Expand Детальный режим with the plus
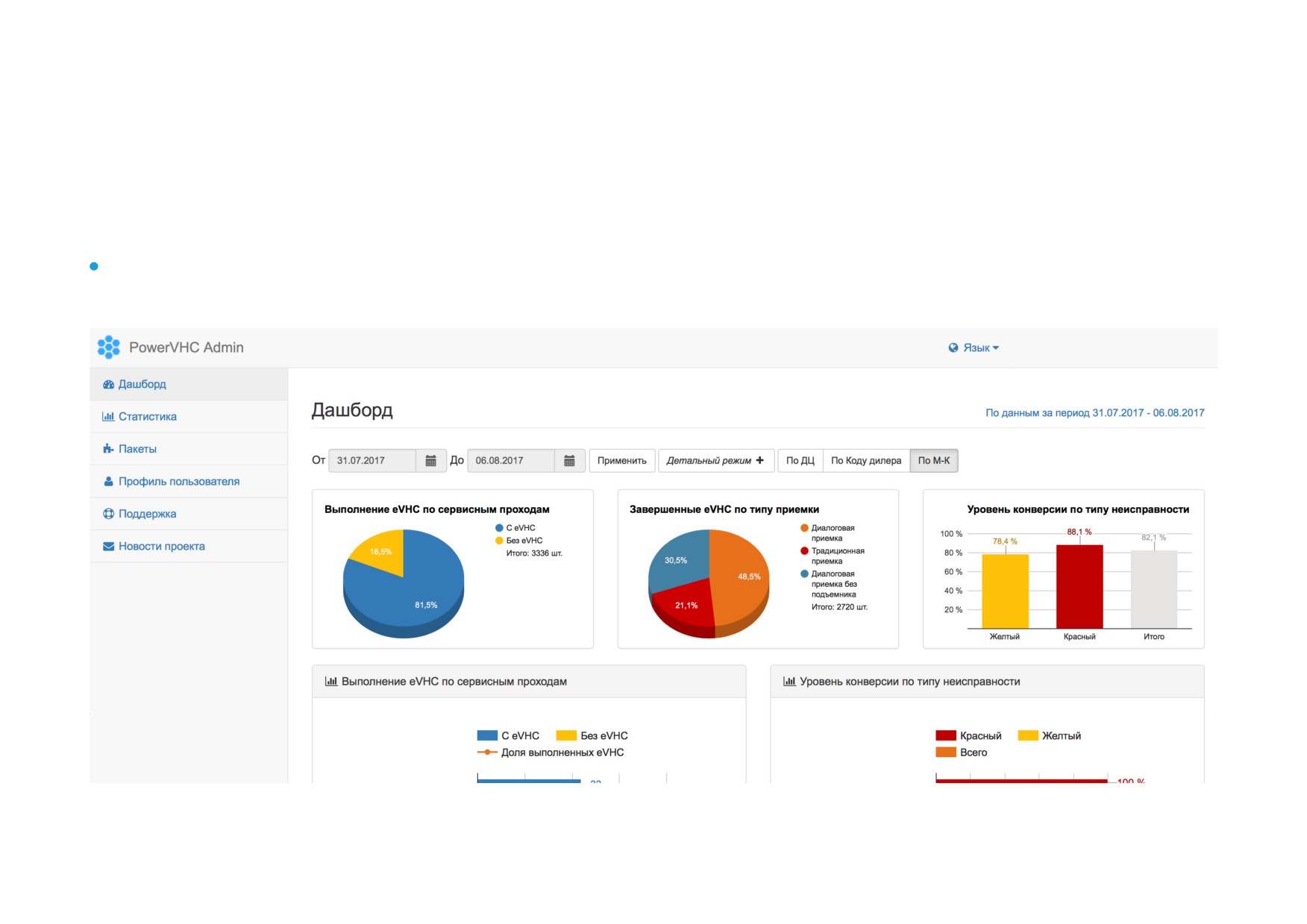The image size is (1307, 924). point(715,461)
